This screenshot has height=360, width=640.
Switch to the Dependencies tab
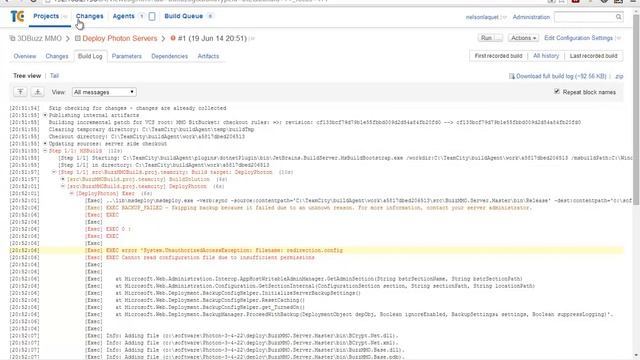pyautogui.click(x=169, y=56)
